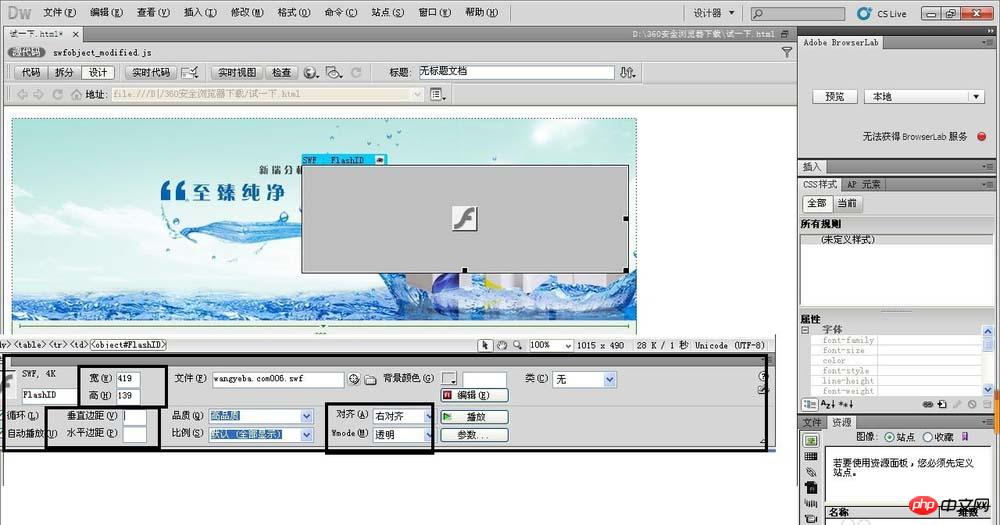Click 全部 button in CSS panel

[817, 203]
